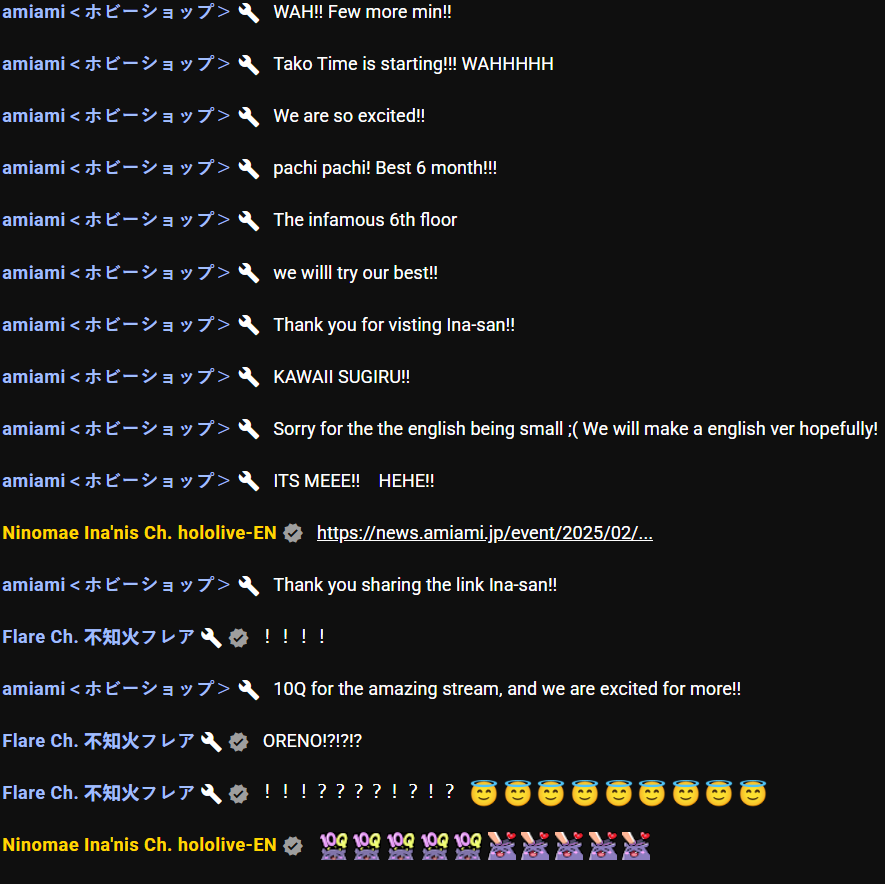
Task: Click the last halo smiley emoji
Action: click(753, 793)
